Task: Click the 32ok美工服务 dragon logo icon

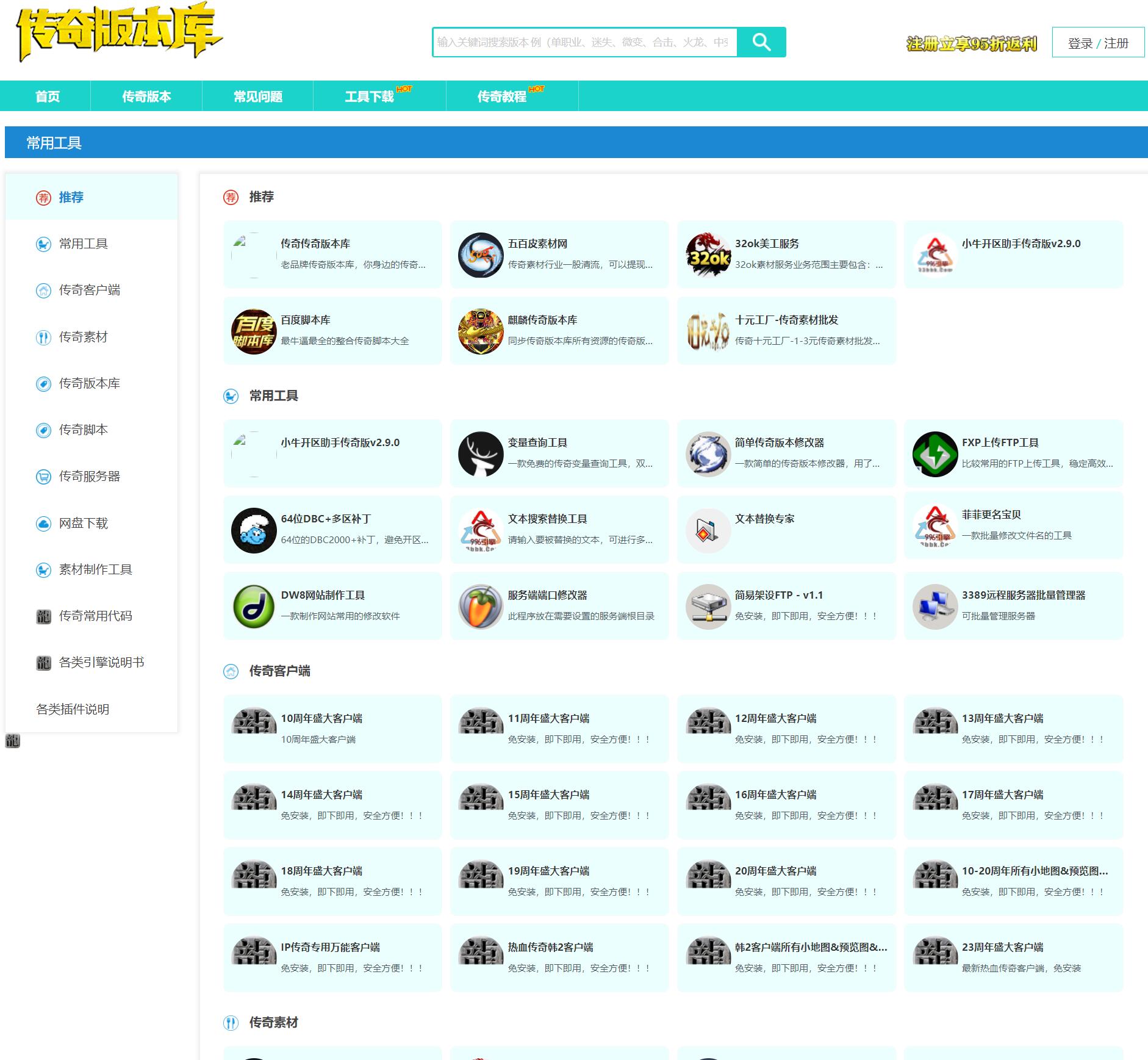Action: pos(708,255)
